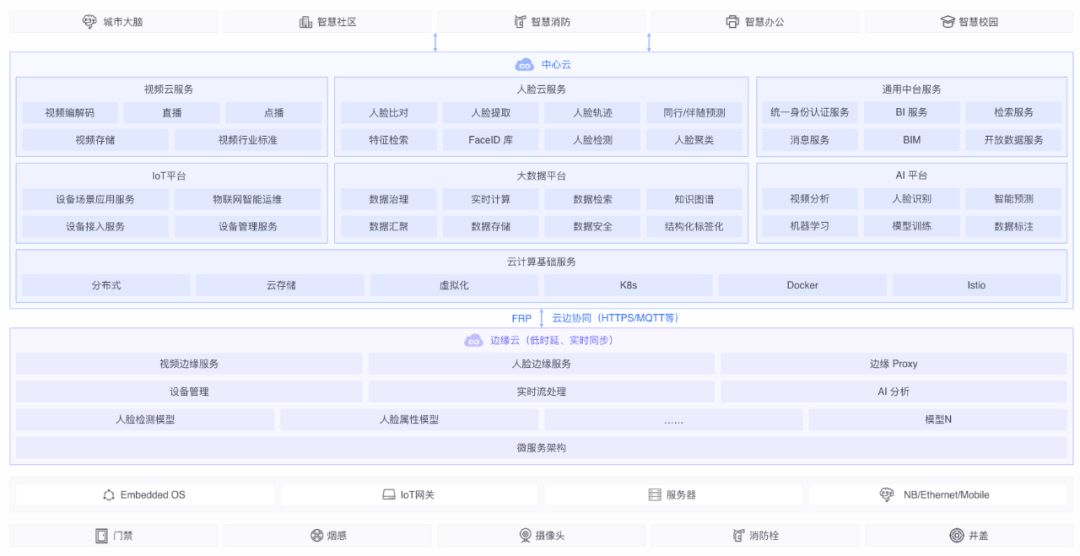Screen dimensions: 1080x556
Task: Click the 开放数据服务 block
Action: 1013,140
